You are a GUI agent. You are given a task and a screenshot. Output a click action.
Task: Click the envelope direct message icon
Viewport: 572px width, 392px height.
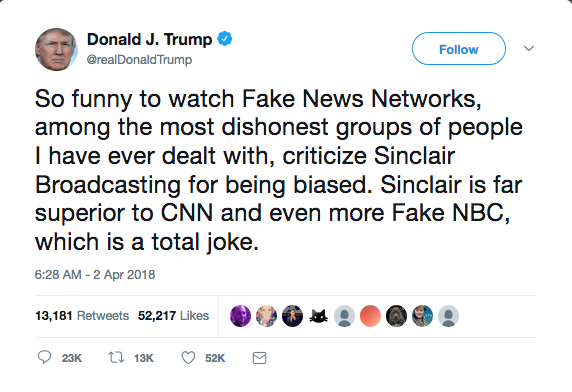259,358
